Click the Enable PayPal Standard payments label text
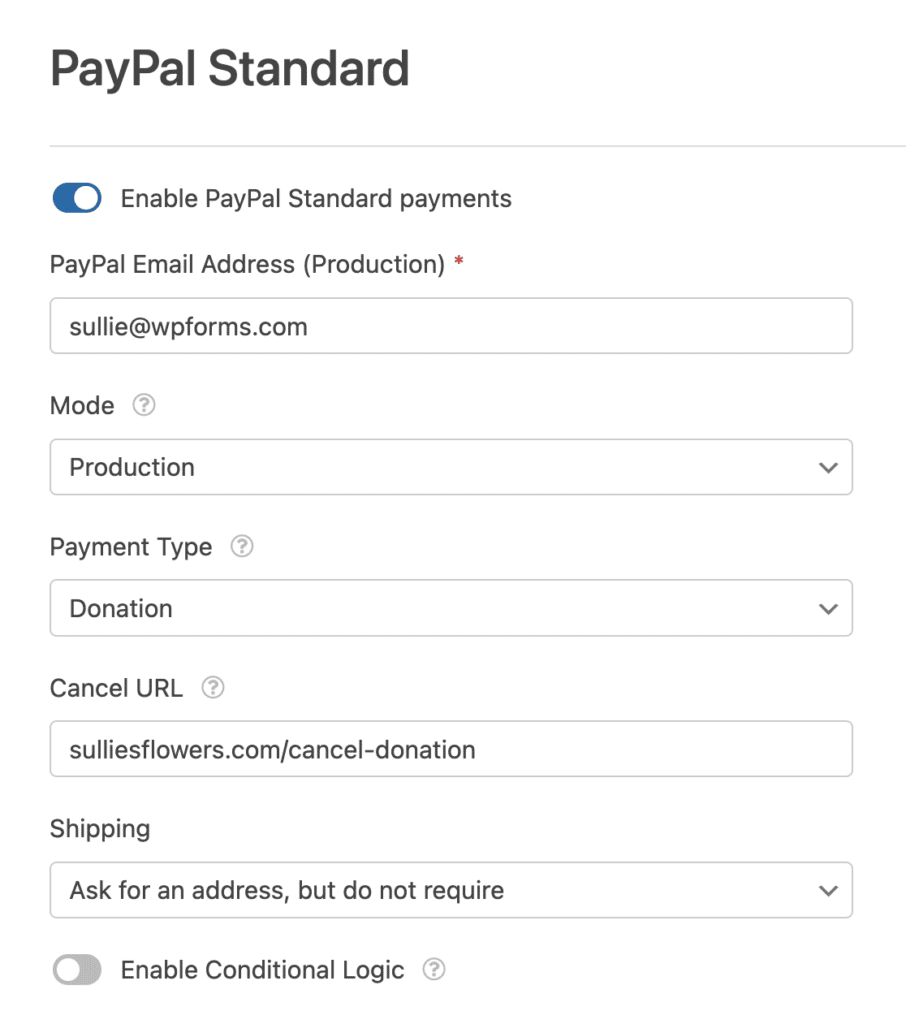906x1024 pixels. (316, 199)
